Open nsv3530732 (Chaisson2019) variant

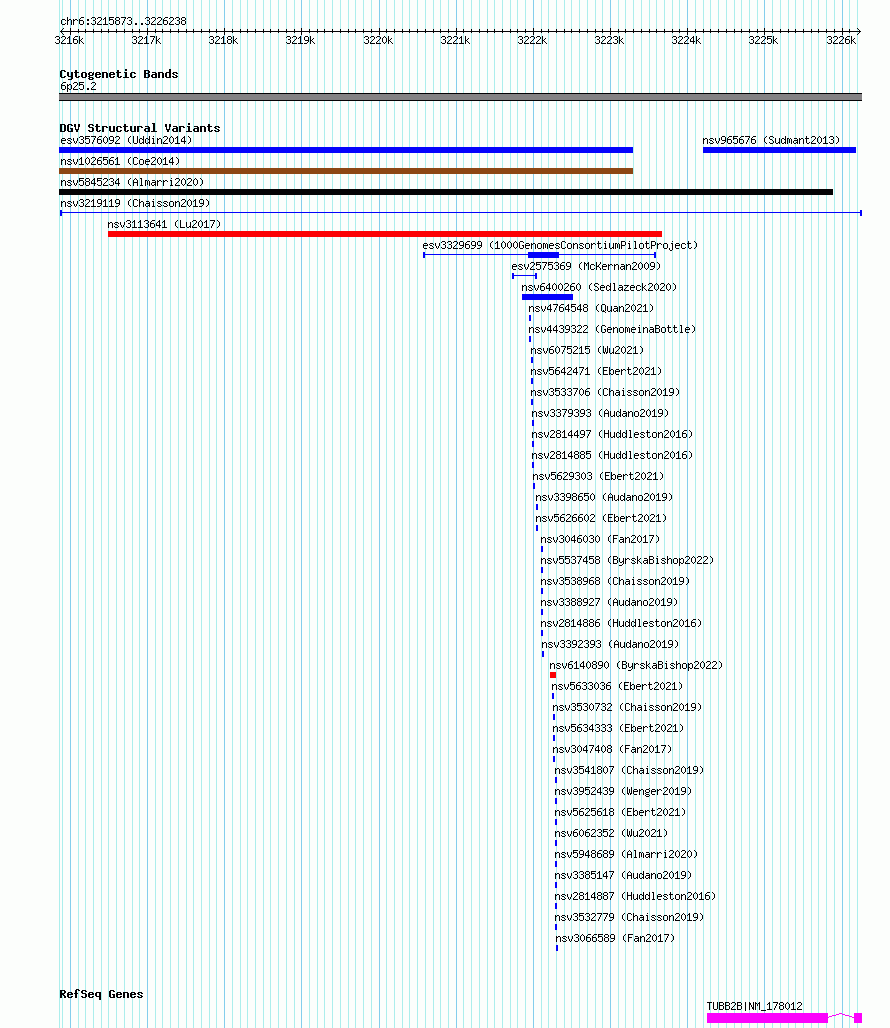(x=627, y=707)
